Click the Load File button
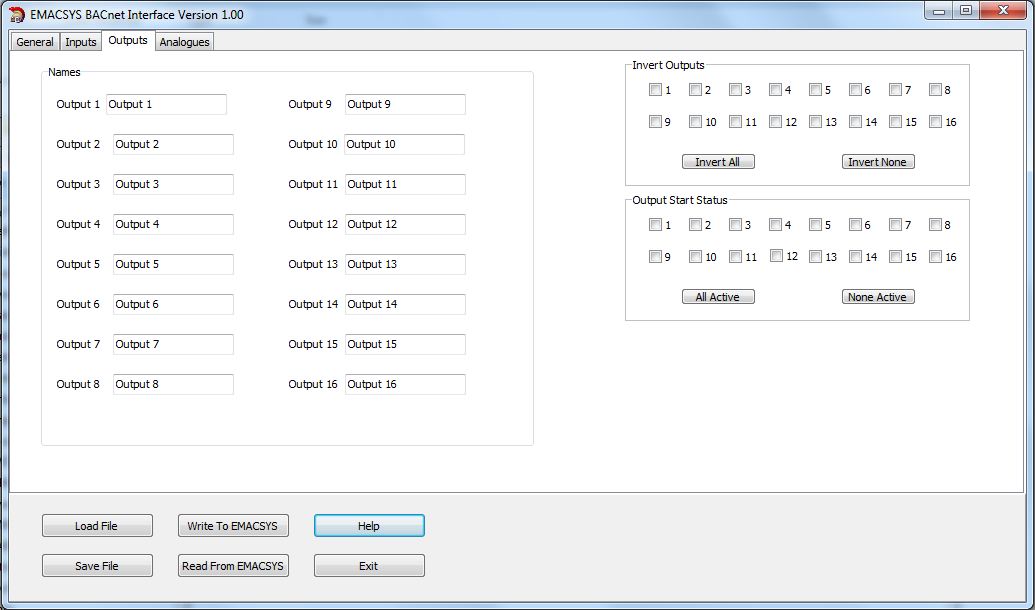This screenshot has height=610, width=1035. click(x=97, y=526)
